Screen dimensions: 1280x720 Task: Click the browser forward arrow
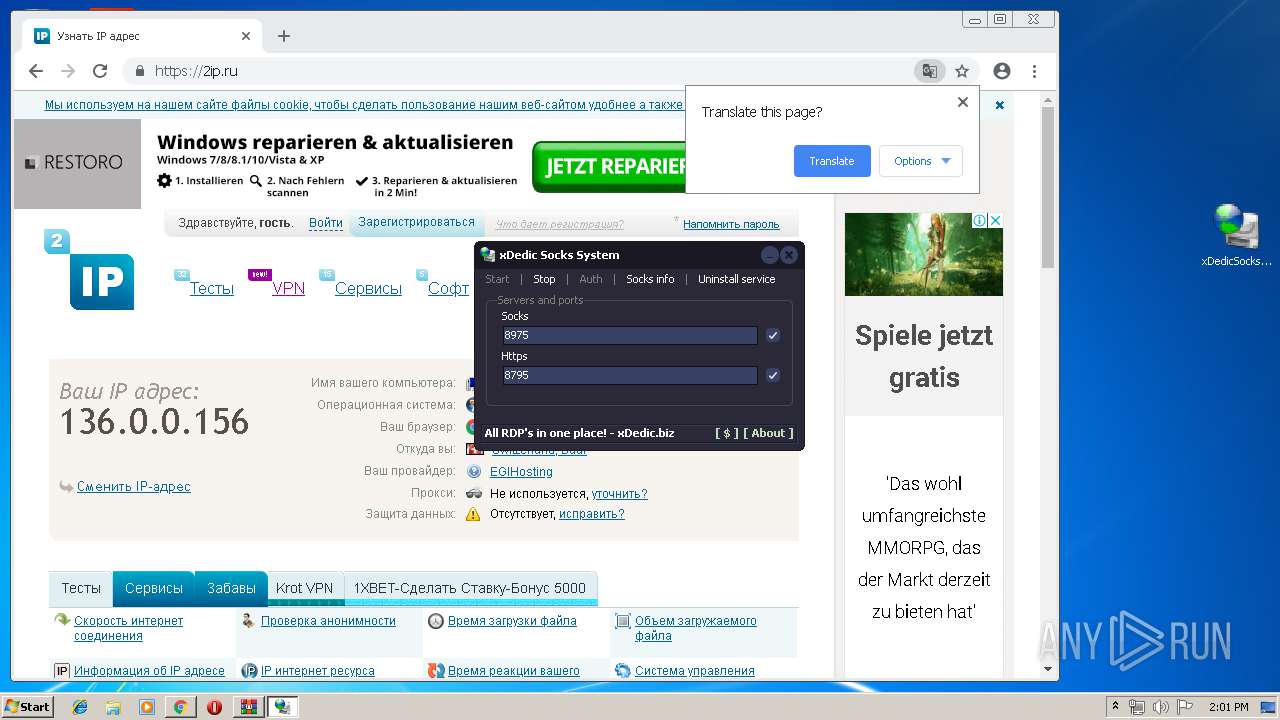68,71
